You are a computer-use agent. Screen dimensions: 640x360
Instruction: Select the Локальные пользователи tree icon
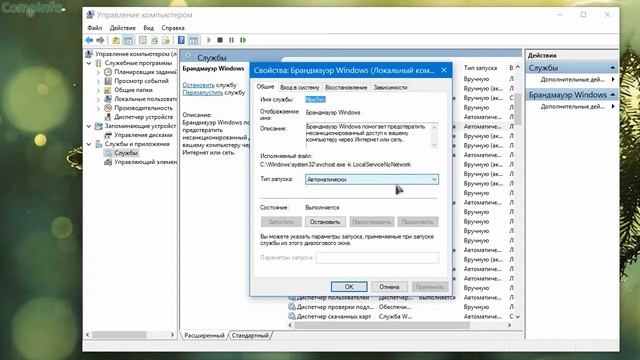[x=108, y=99]
